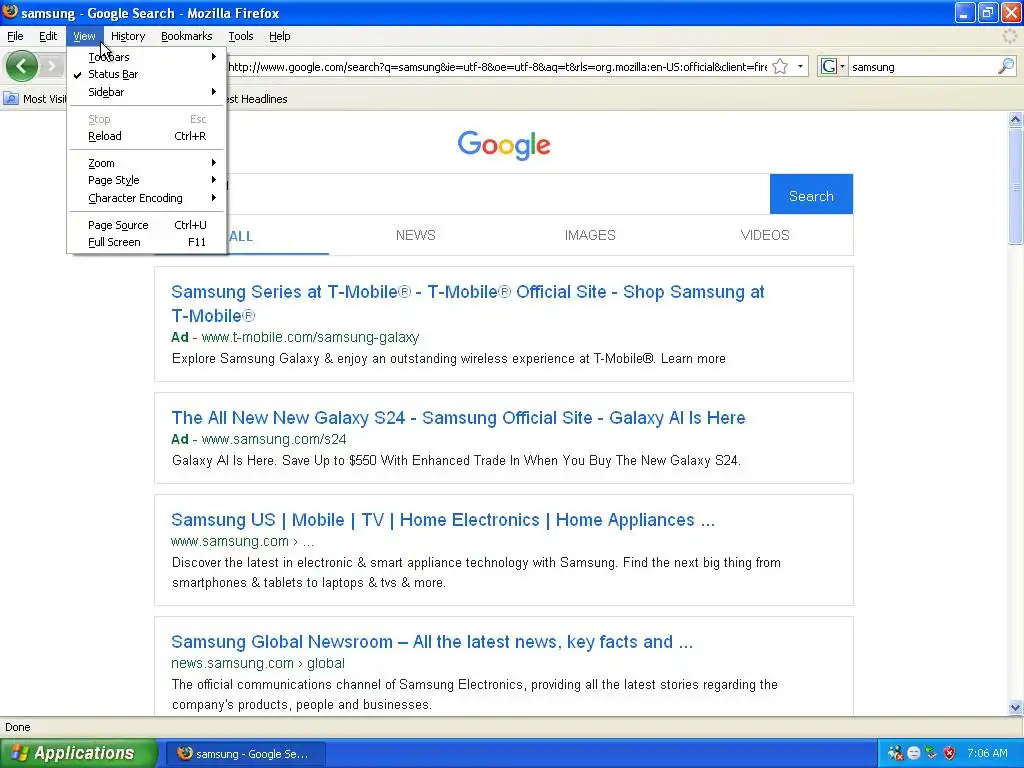Open the All New Galaxy S24 result
Screen dimensions: 1024x768
pyautogui.click(x=458, y=418)
